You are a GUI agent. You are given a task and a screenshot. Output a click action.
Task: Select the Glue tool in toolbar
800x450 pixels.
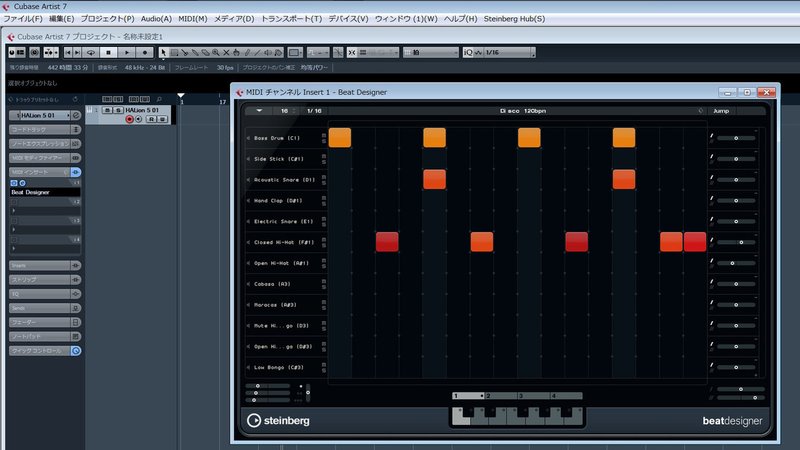194,53
